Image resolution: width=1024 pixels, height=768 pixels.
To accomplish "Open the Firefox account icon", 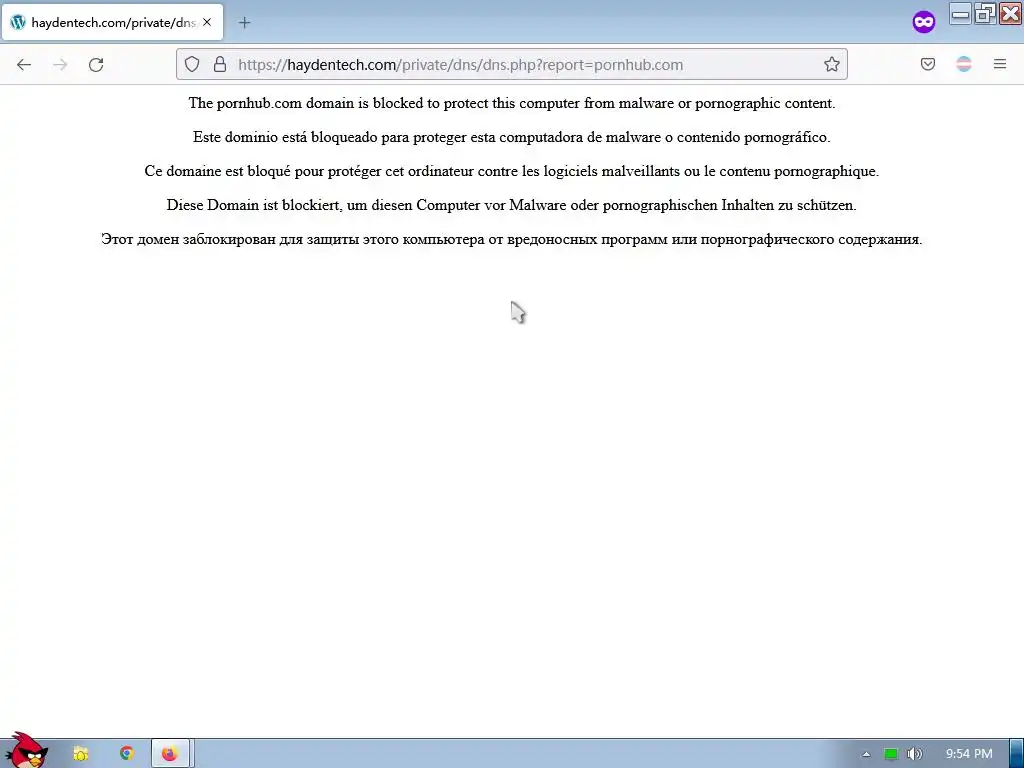I will (x=964, y=64).
